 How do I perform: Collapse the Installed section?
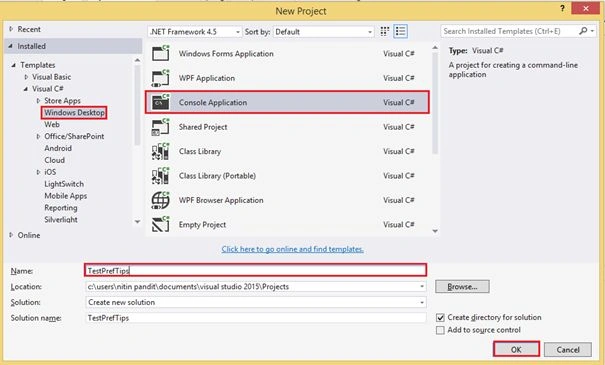[10, 46]
